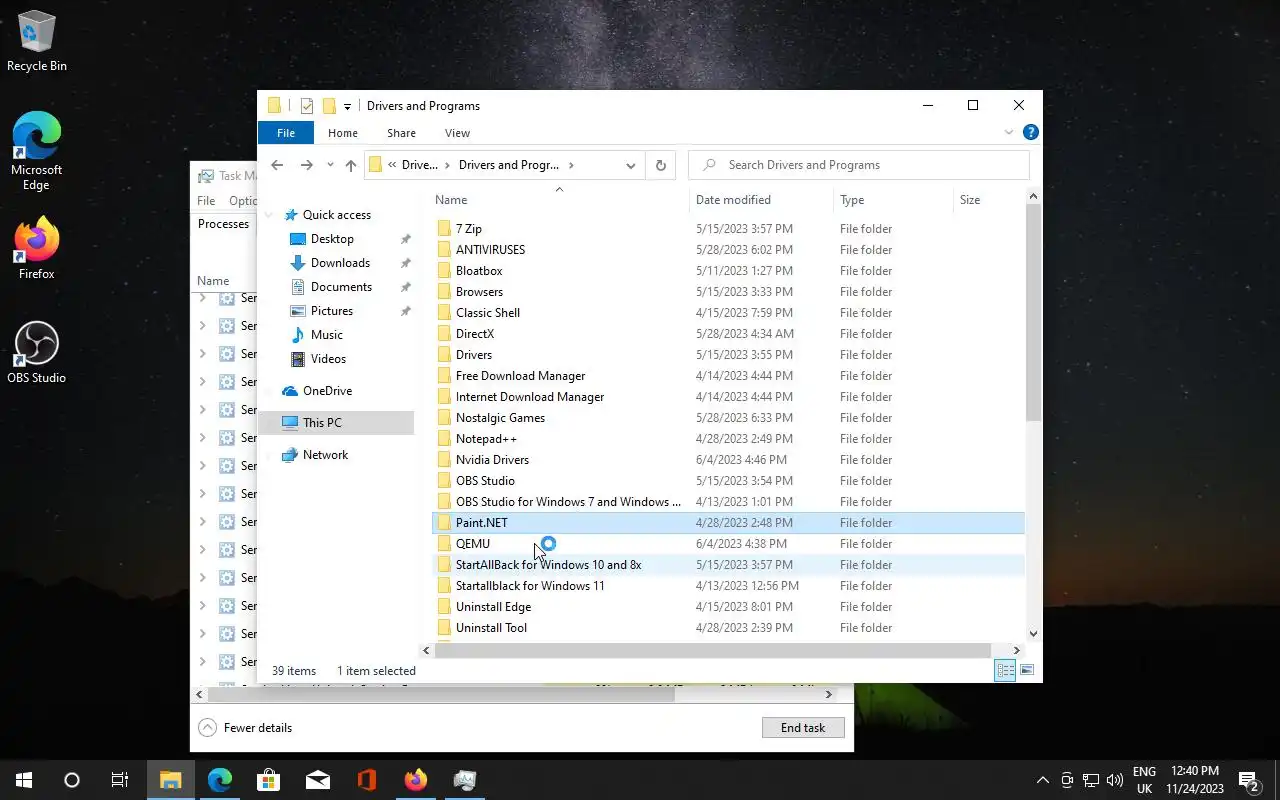Select Internet Download Manager folder
The image size is (1280, 800).
[x=729, y=397]
